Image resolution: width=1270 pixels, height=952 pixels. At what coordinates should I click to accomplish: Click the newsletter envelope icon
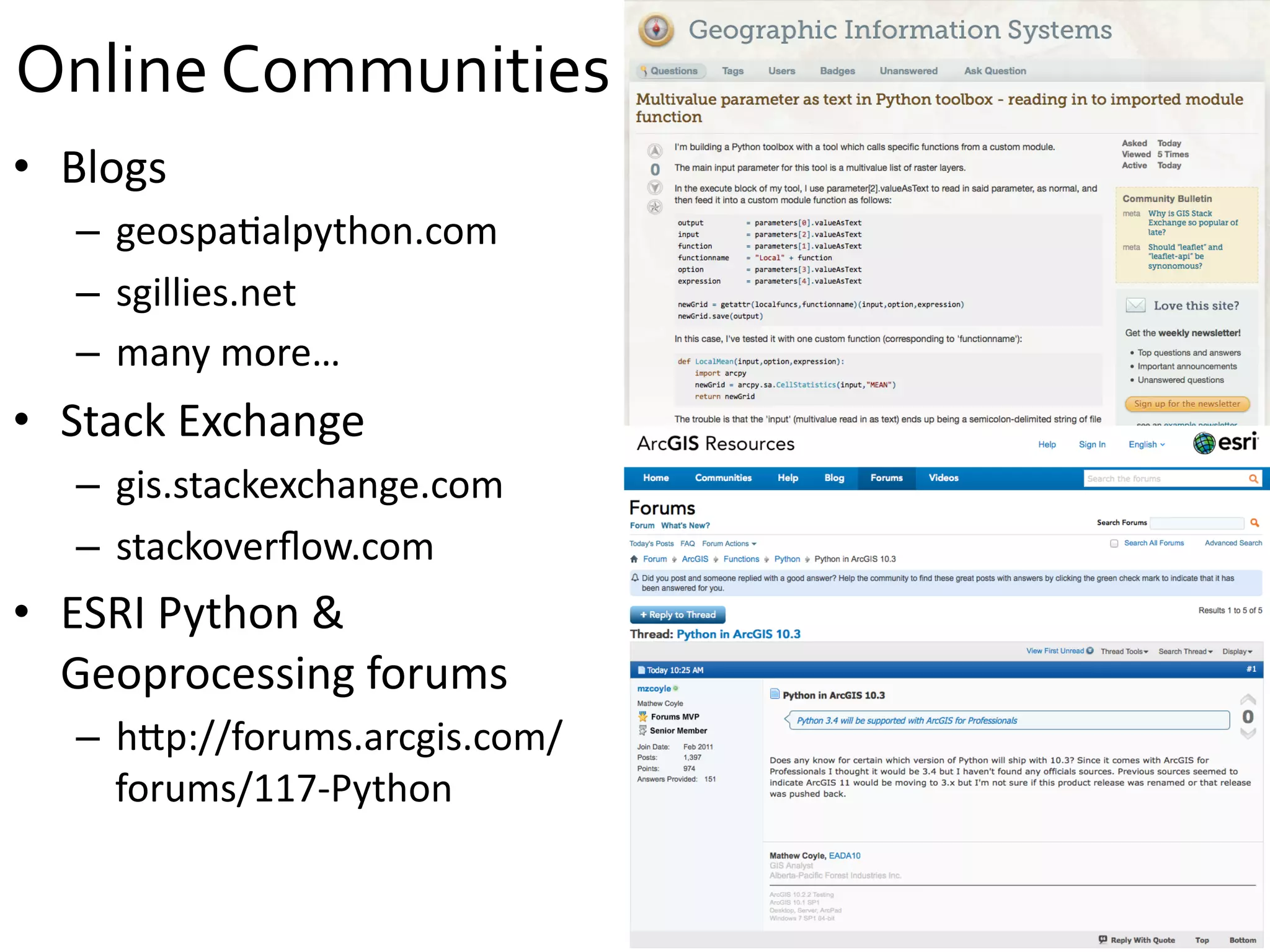click(1136, 305)
